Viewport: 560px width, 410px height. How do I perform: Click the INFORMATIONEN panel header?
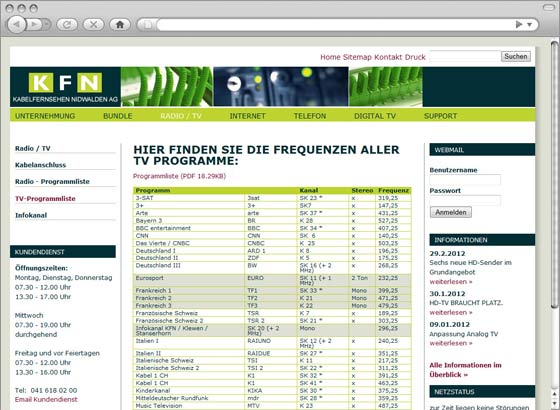click(x=482, y=240)
